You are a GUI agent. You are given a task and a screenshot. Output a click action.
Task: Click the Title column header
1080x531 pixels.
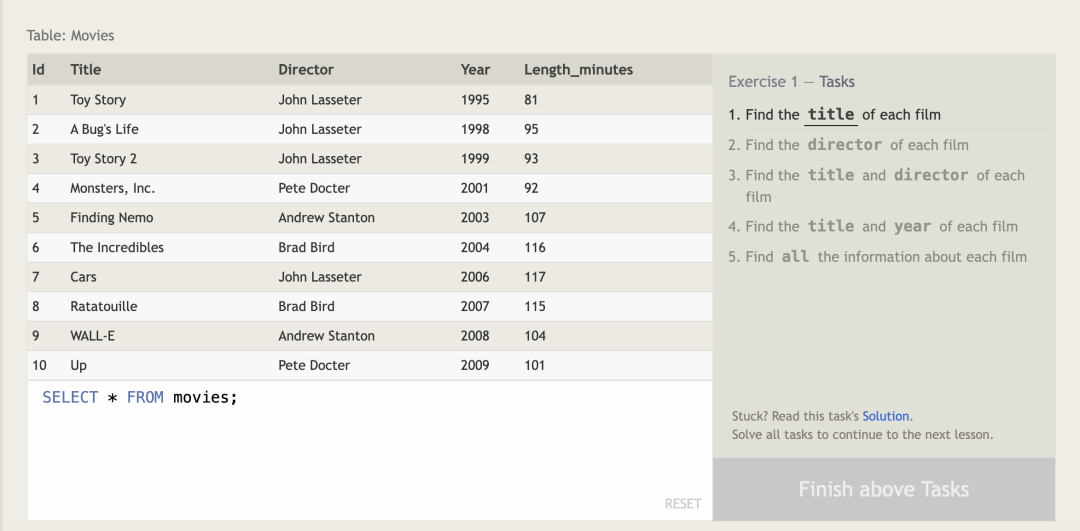point(86,70)
